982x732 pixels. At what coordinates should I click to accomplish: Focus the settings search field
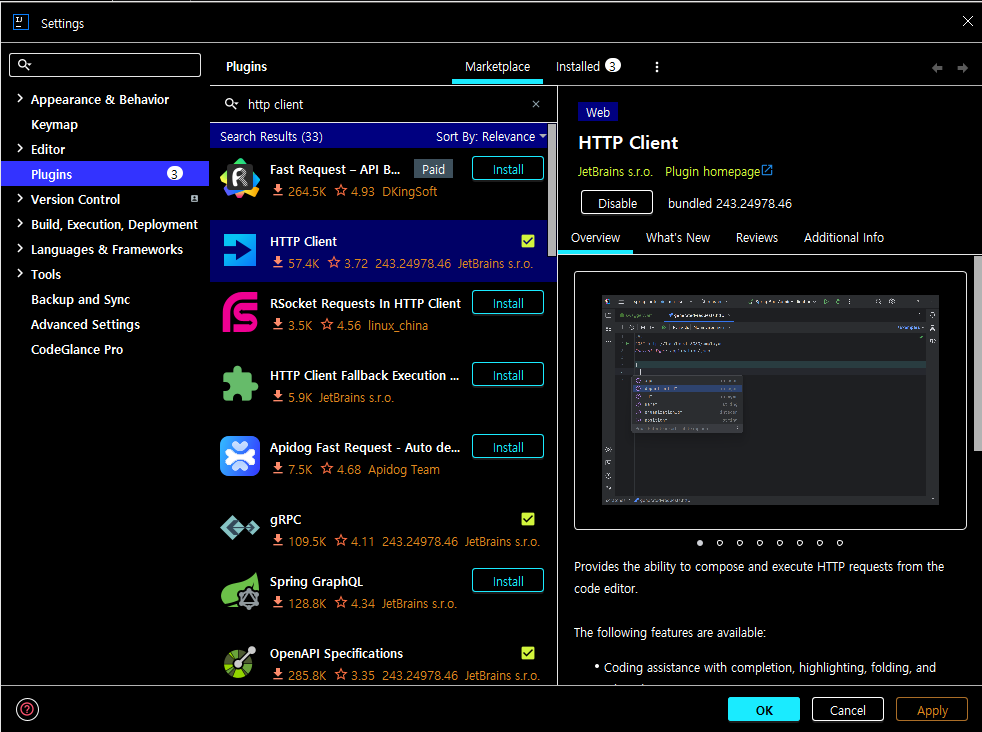(x=105, y=64)
